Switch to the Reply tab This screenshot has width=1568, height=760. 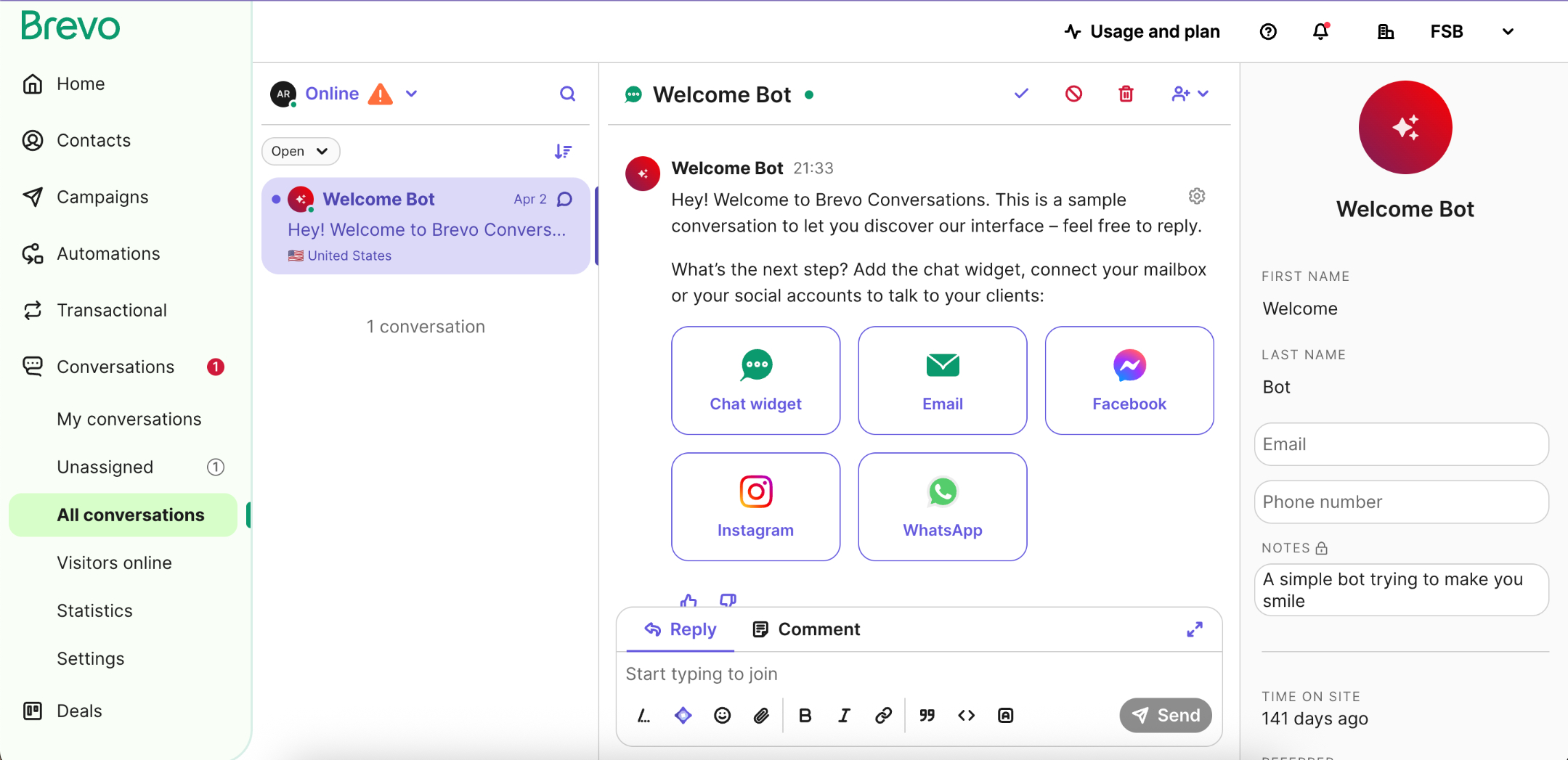pyautogui.click(x=681, y=629)
